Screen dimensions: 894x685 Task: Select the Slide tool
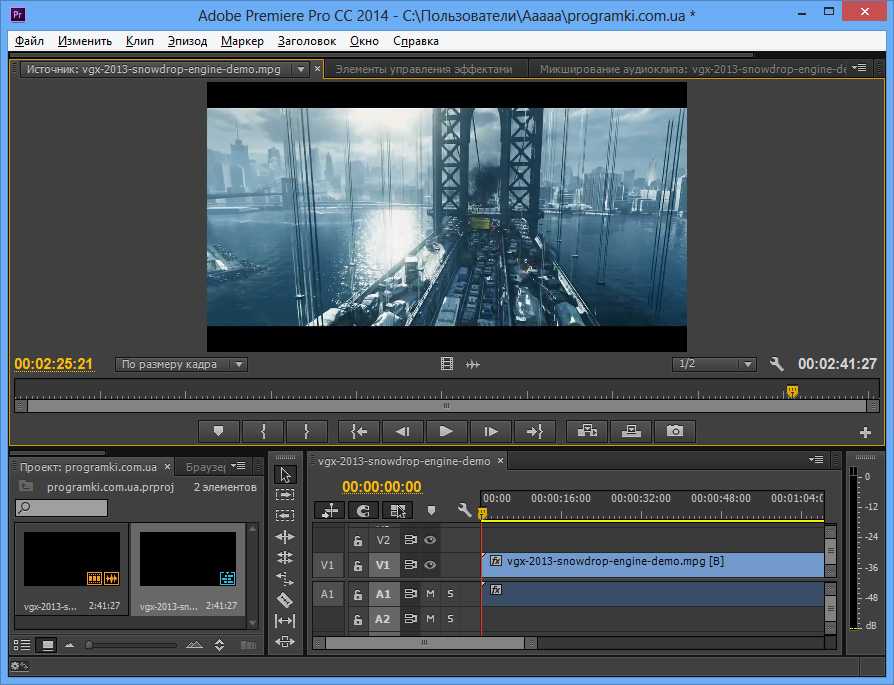(x=285, y=642)
